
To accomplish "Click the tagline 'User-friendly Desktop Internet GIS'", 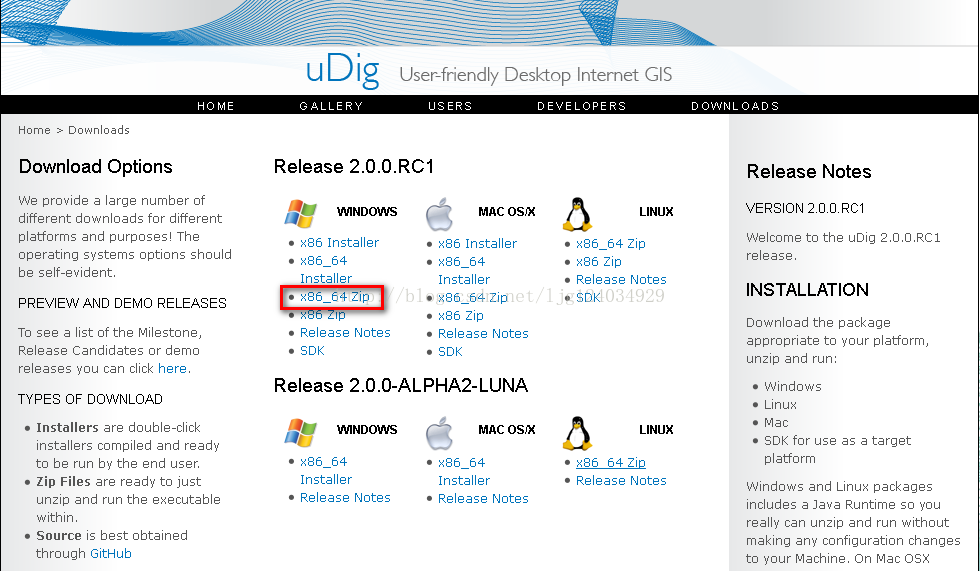I will 536,75.
